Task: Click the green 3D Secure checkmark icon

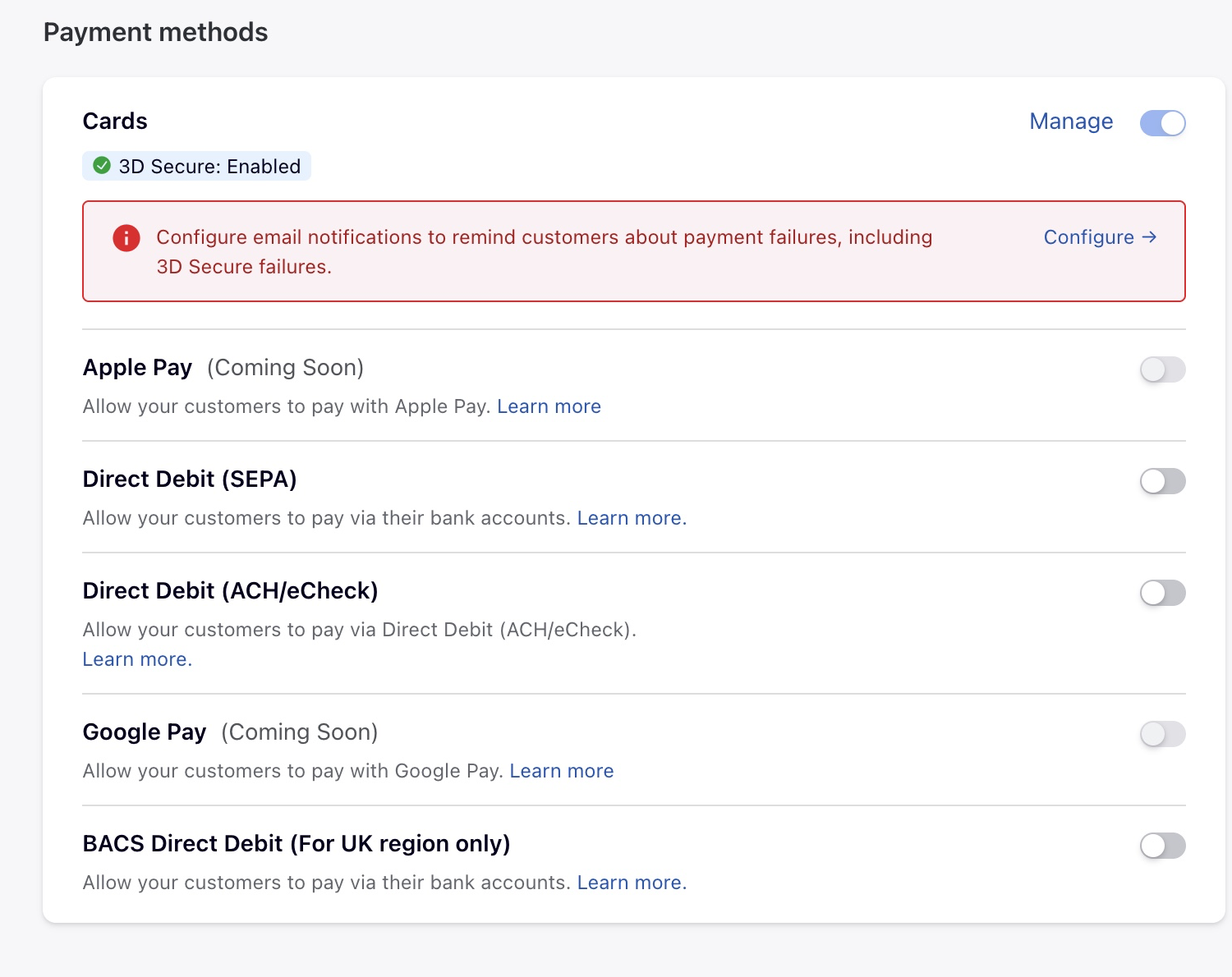Action: (102, 166)
